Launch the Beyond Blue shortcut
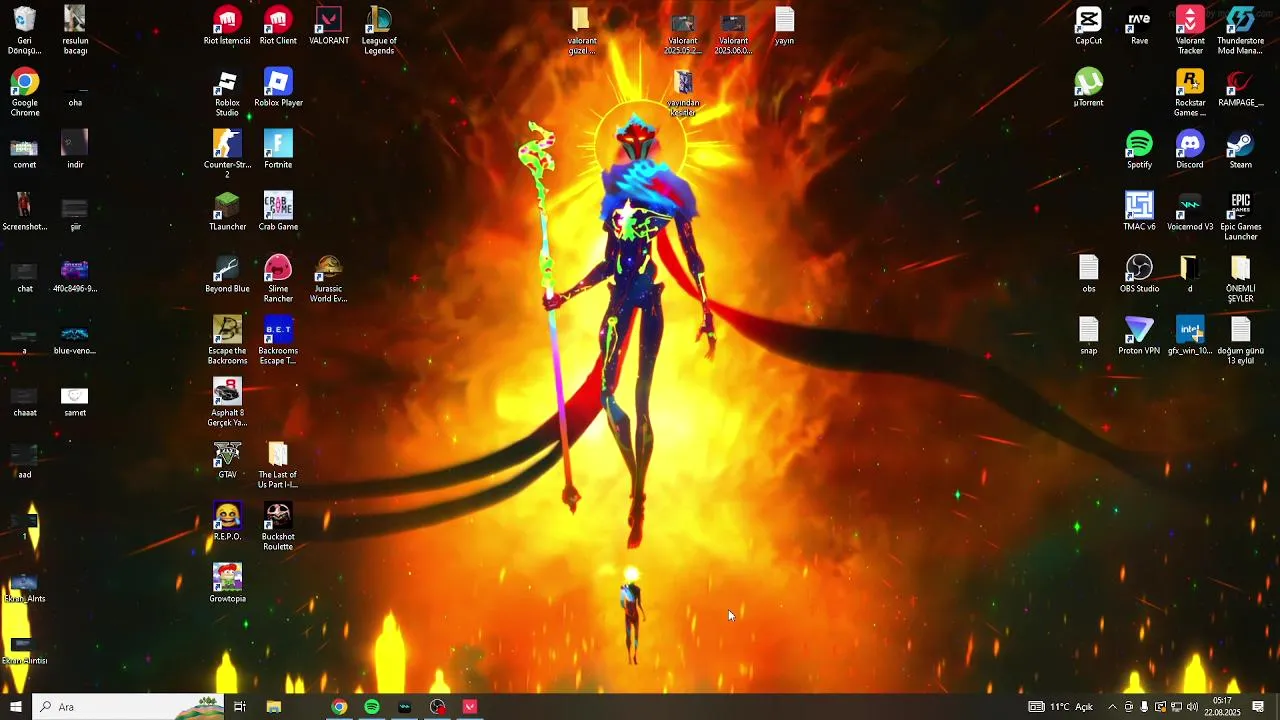 (227, 274)
